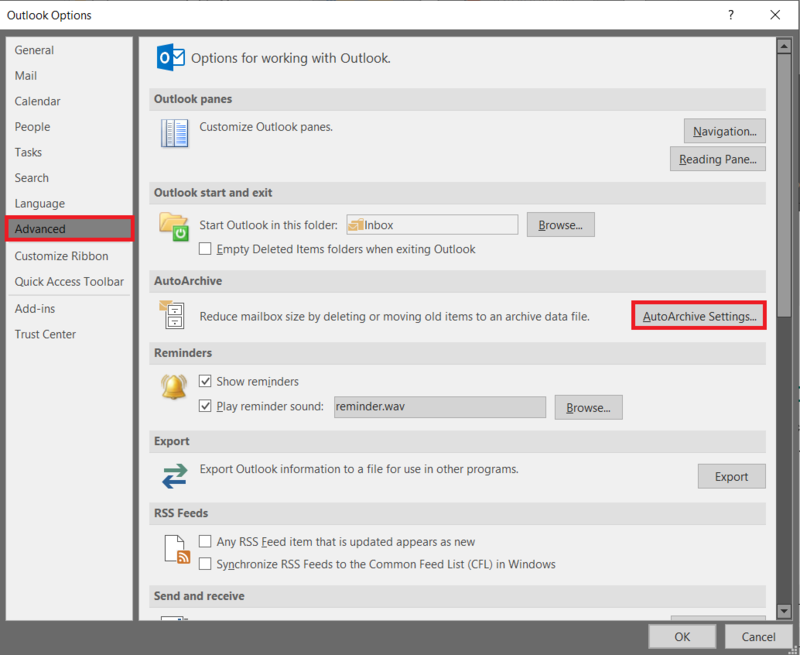Click the Export arrows icon
The width and height of the screenshot is (800, 655).
(174, 476)
